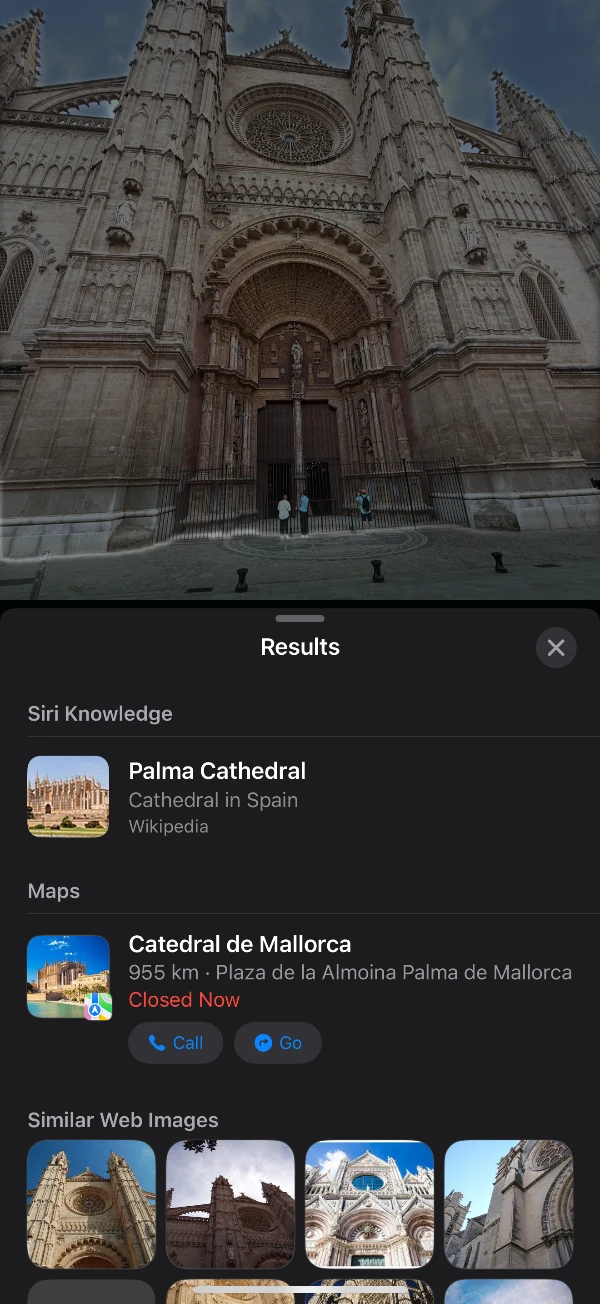Tap the sheet grabber handle above Results

(x=300, y=619)
